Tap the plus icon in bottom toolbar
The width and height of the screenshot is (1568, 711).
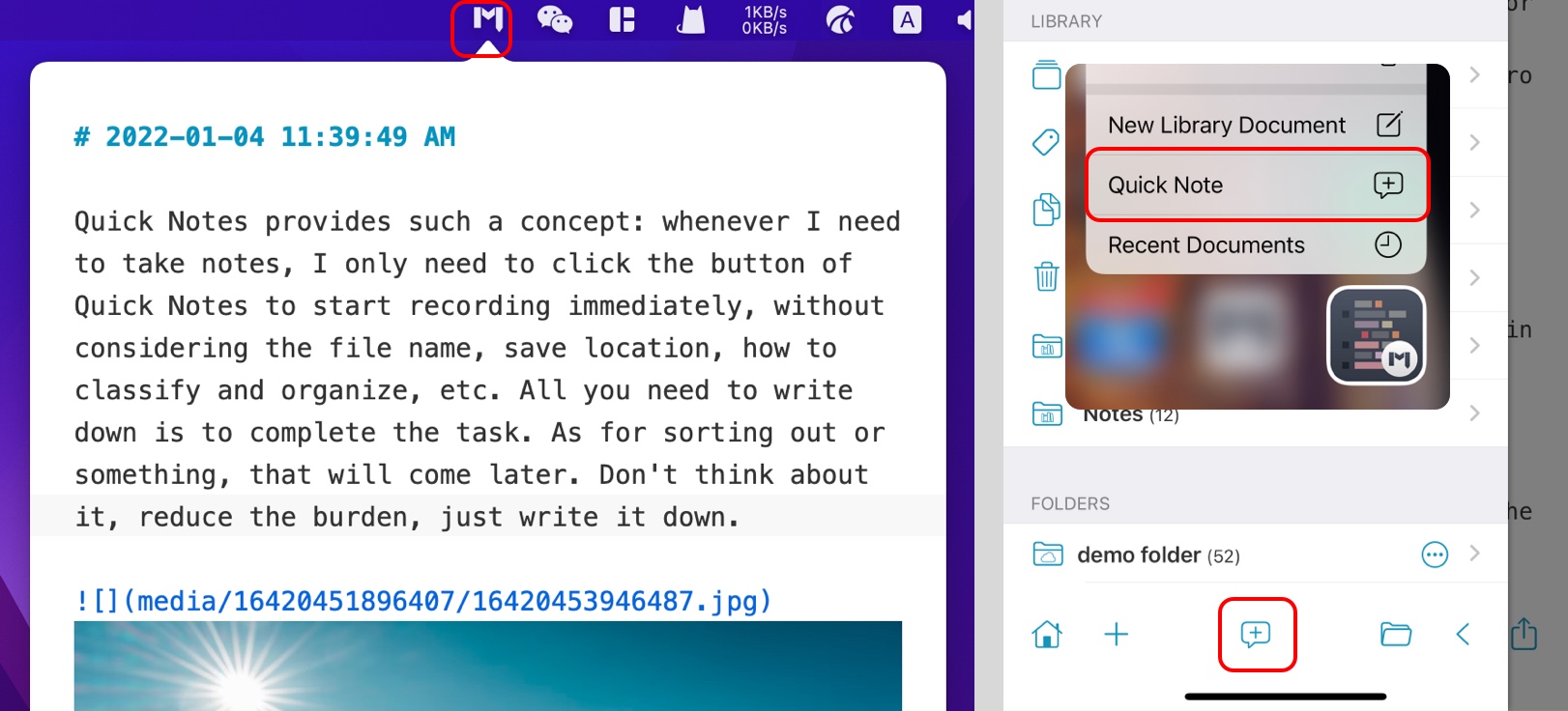click(x=1116, y=635)
